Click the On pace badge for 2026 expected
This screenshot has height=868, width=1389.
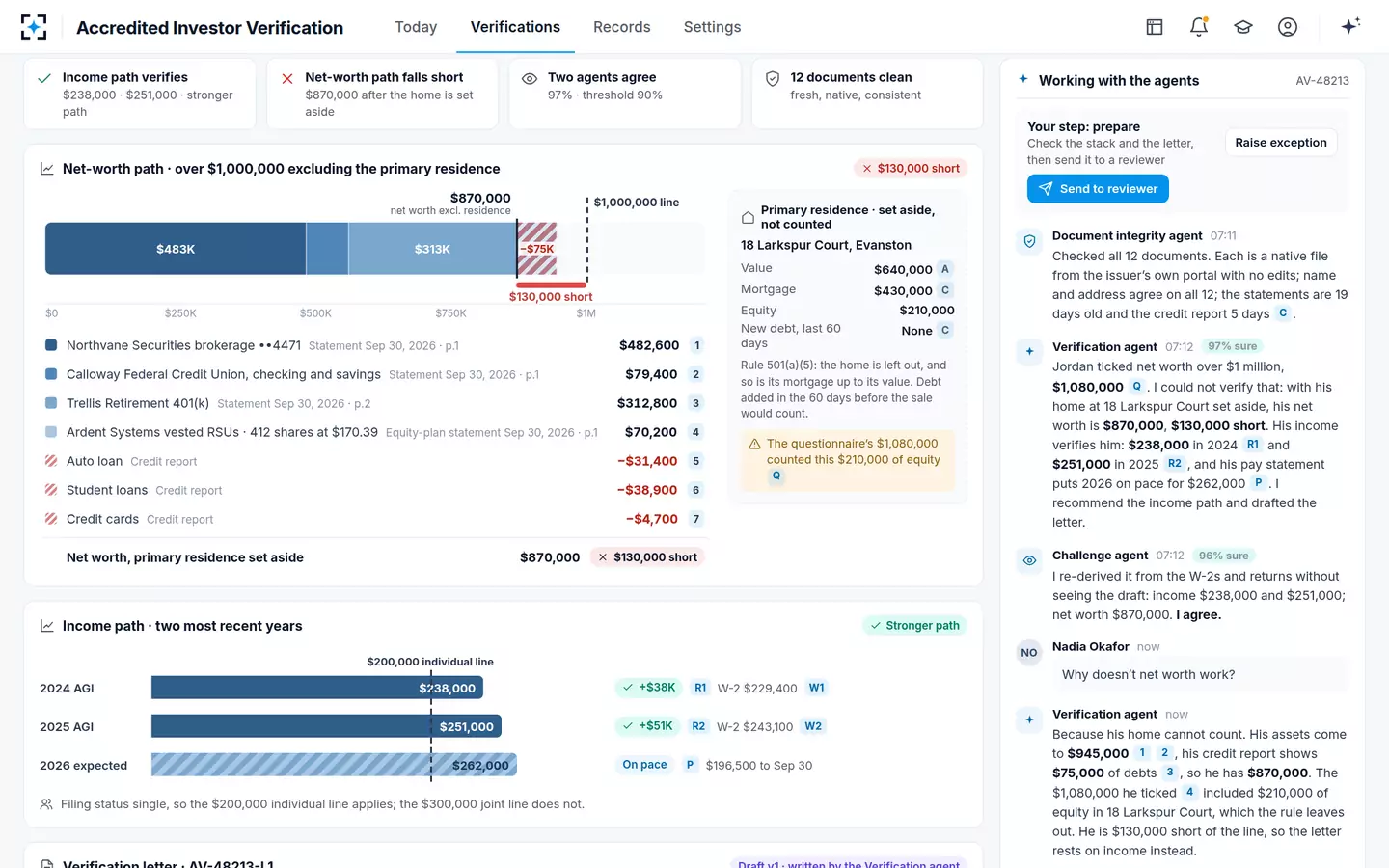(x=644, y=765)
